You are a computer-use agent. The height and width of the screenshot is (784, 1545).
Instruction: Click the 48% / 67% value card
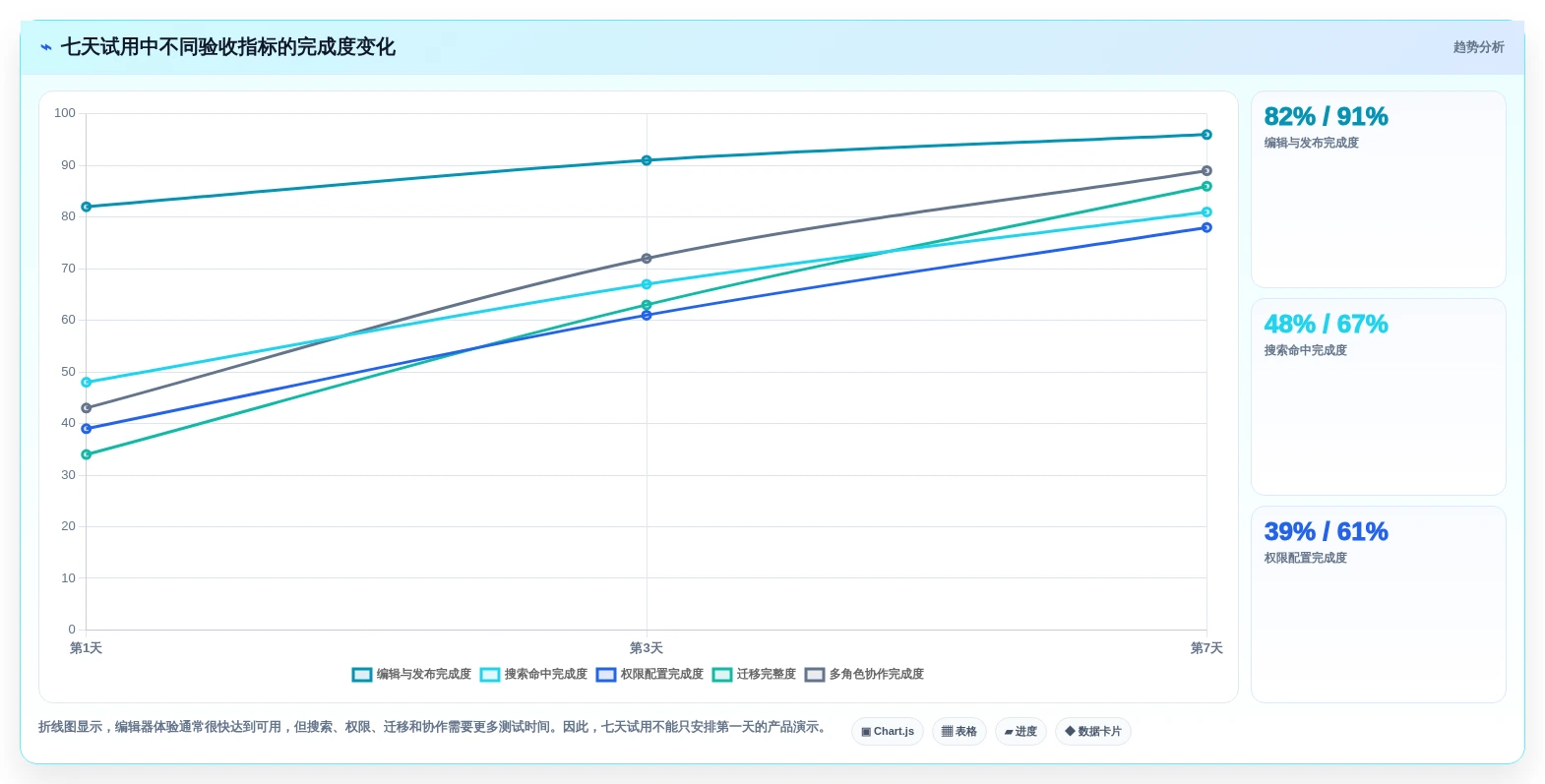[1378, 397]
